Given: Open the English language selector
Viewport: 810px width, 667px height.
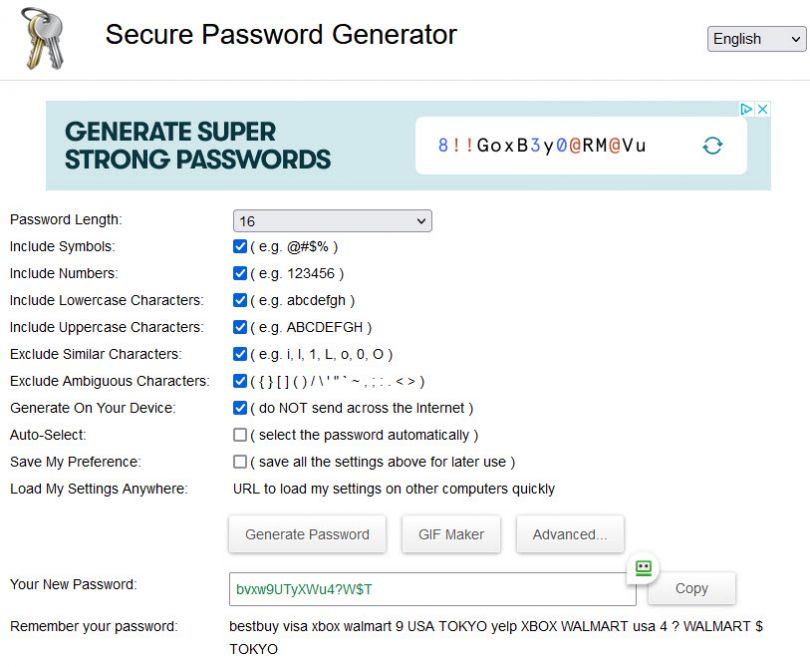Looking at the screenshot, I should [756, 39].
